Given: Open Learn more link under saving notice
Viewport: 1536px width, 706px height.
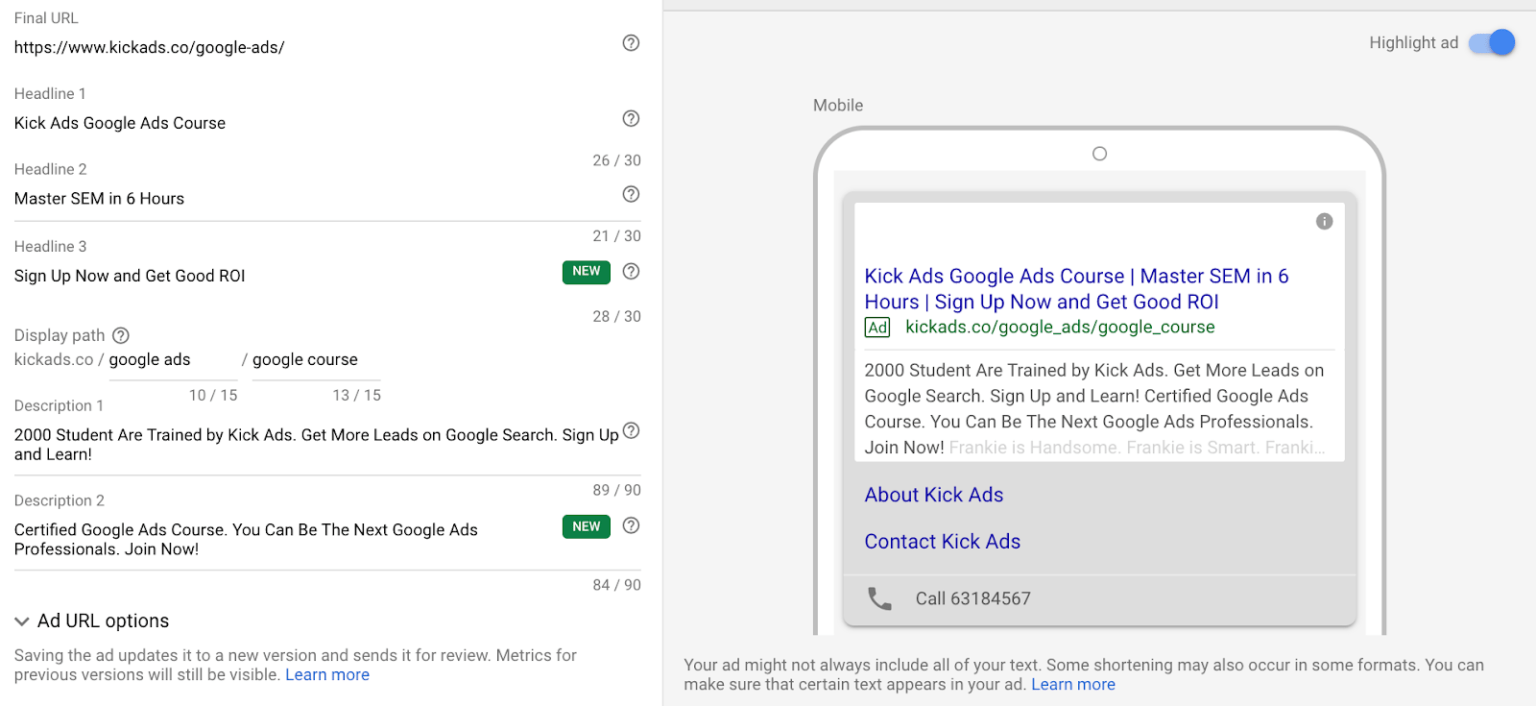Looking at the screenshot, I should (x=327, y=675).
